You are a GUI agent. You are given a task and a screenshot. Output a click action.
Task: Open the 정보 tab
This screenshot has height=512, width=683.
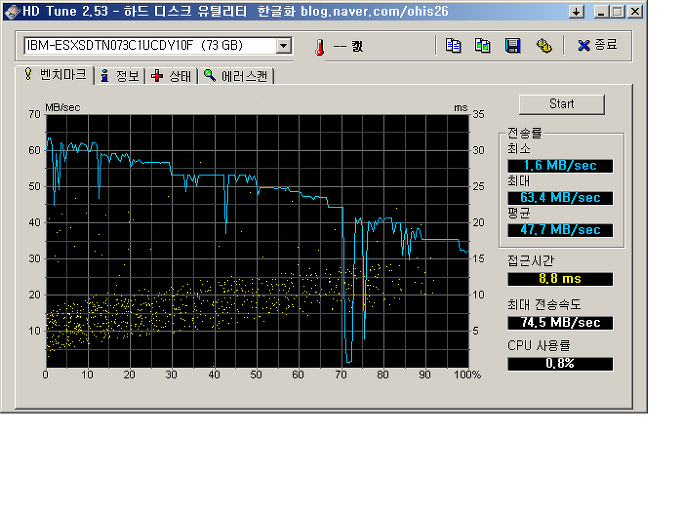120,76
